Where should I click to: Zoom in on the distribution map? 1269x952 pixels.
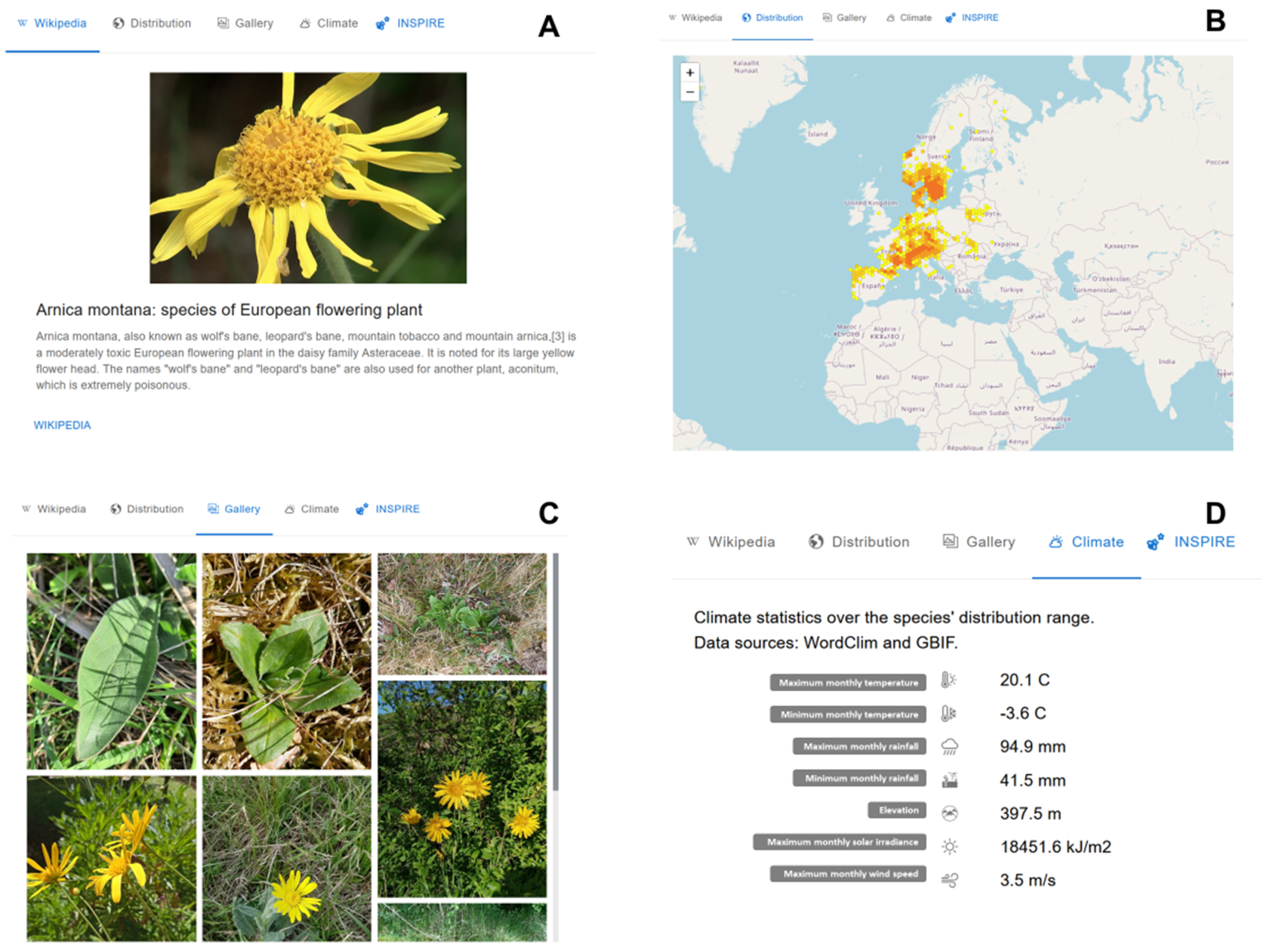[690, 73]
